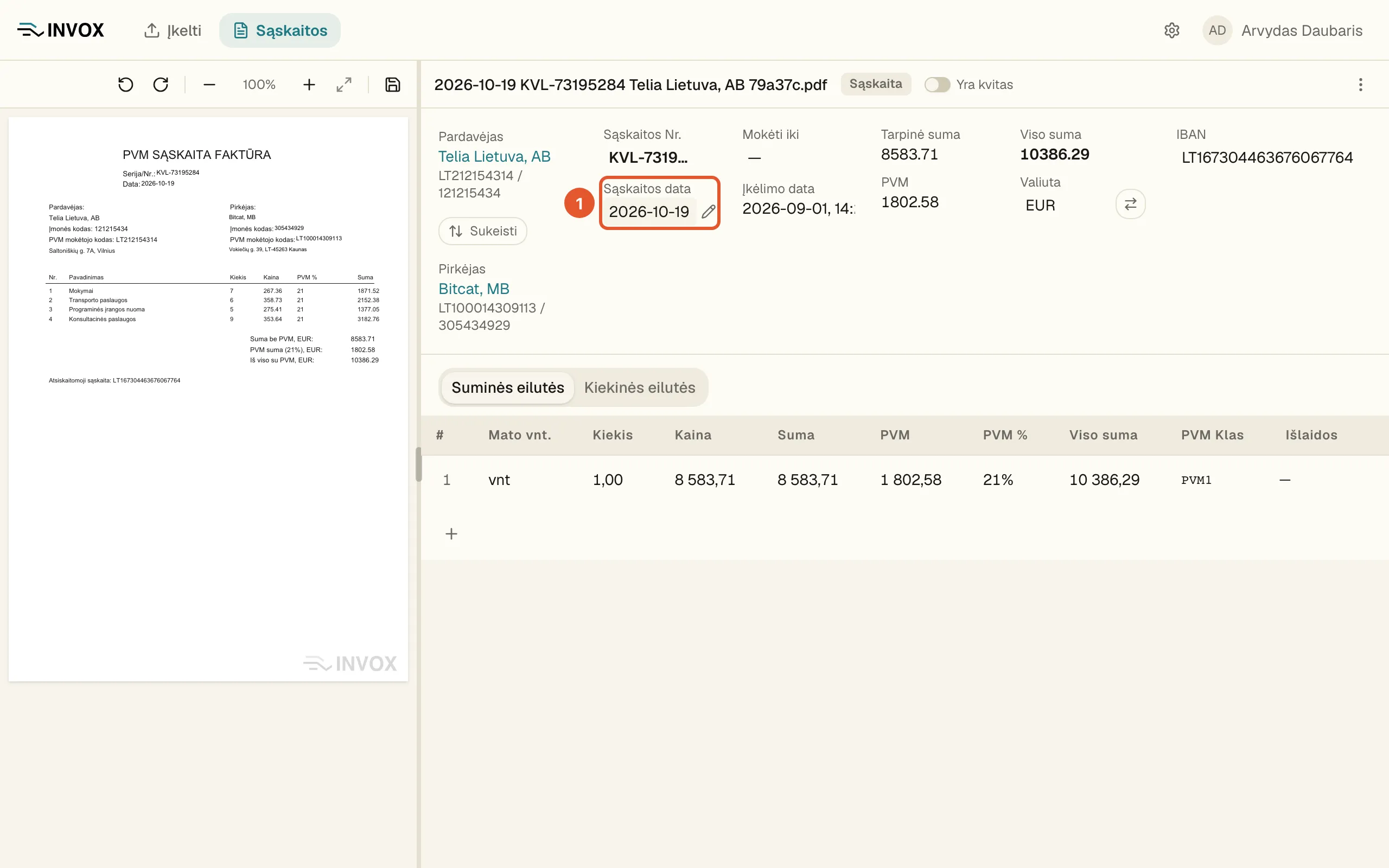Image resolution: width=1389 pixels, height=868 pixels.
Task: Click the invoice date field 2026-10-19
Action: point(649,212)
